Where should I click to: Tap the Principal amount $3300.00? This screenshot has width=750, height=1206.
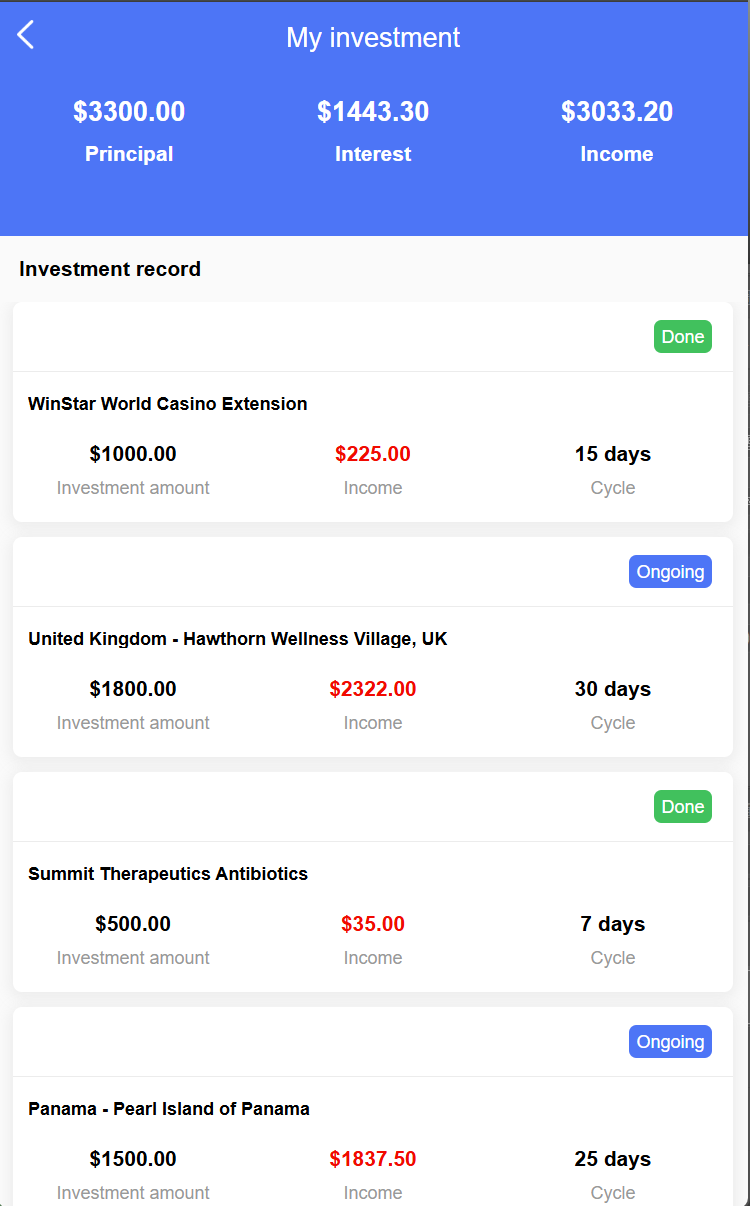[x=129, y=111]
